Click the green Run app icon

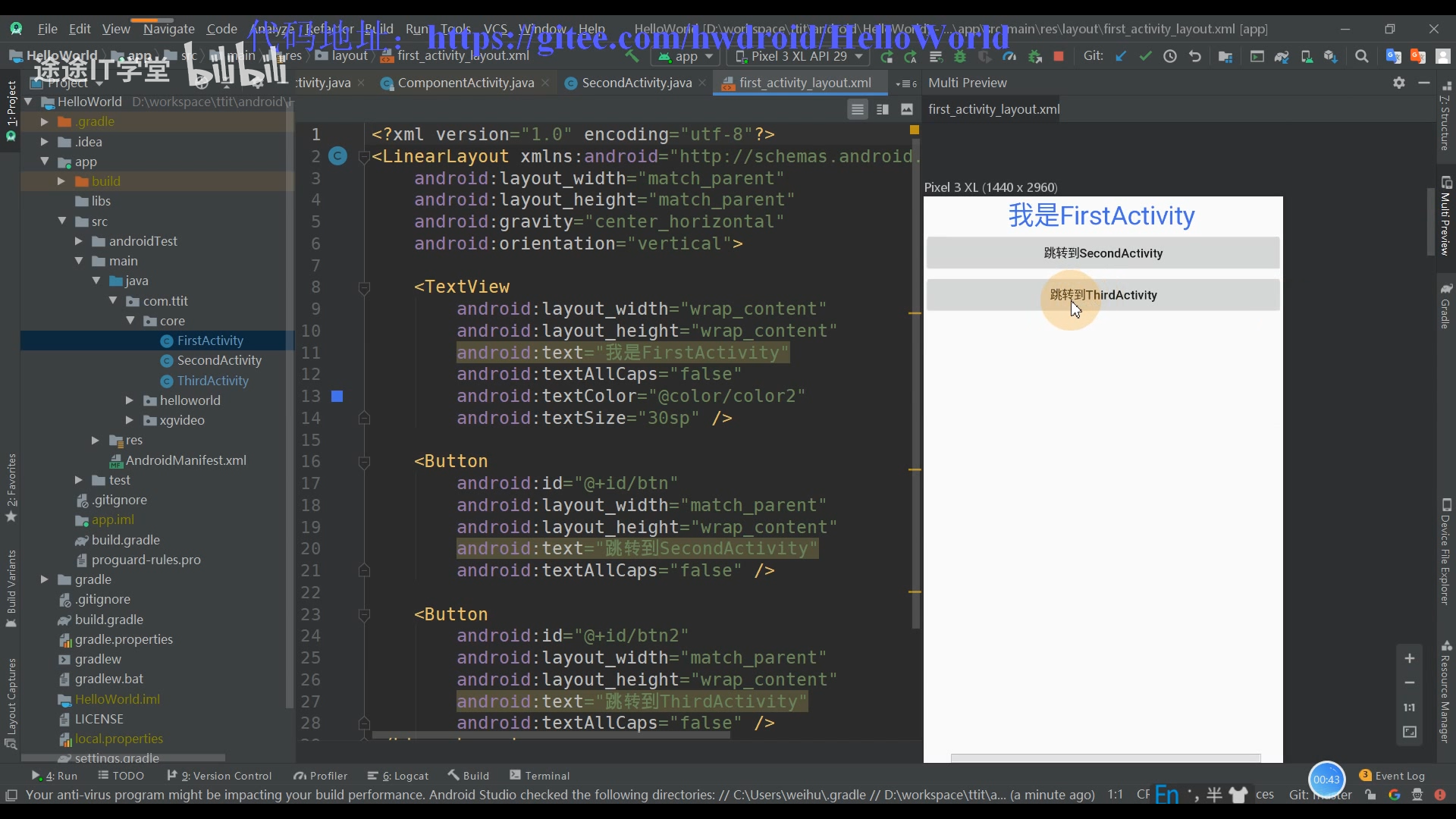[x=886, y=57]
